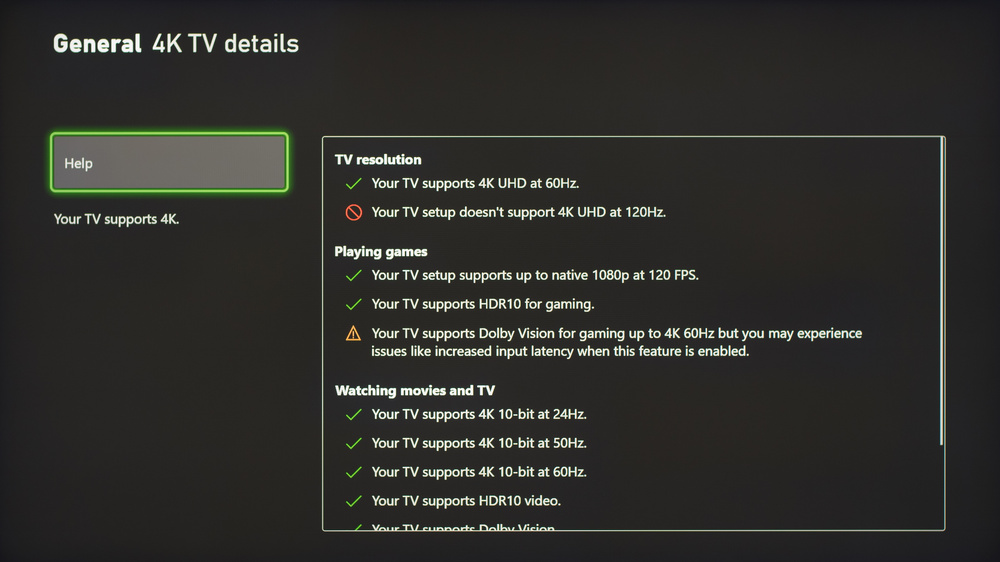Click checkmark next to 4K 10-bit at 60Hz
The image size is (1000, 562).
(x=353, y=472)
